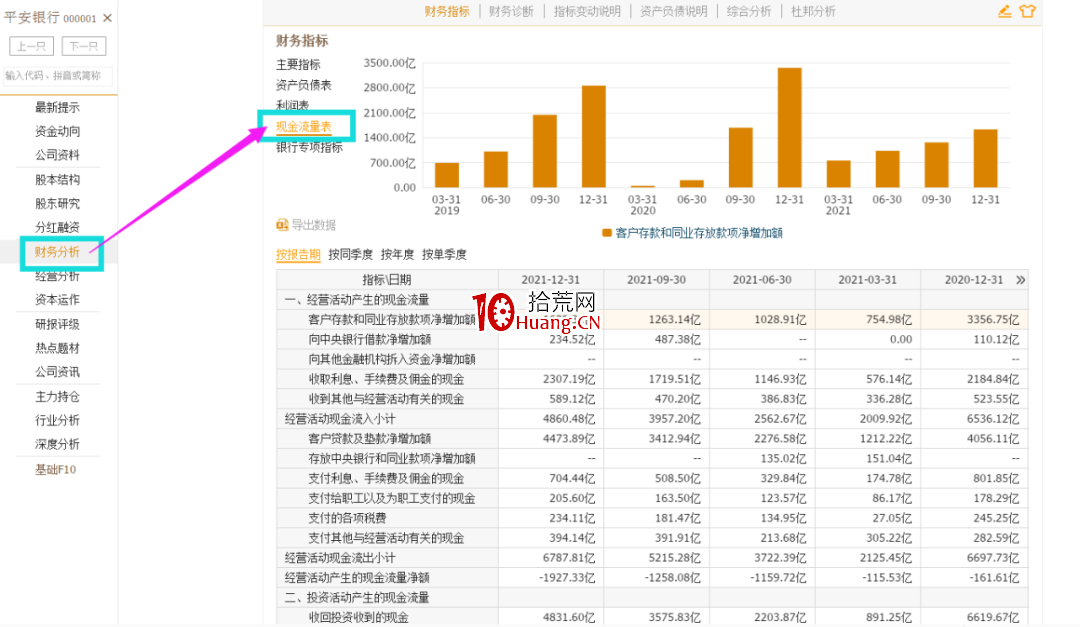Select the 支付的各项税费 row label
Viewport: 1080px width, 627px height.
(347, 518)
